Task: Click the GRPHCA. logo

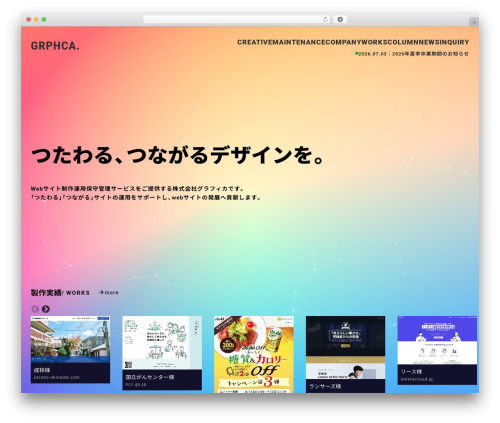Action: [x=55, y=46]
